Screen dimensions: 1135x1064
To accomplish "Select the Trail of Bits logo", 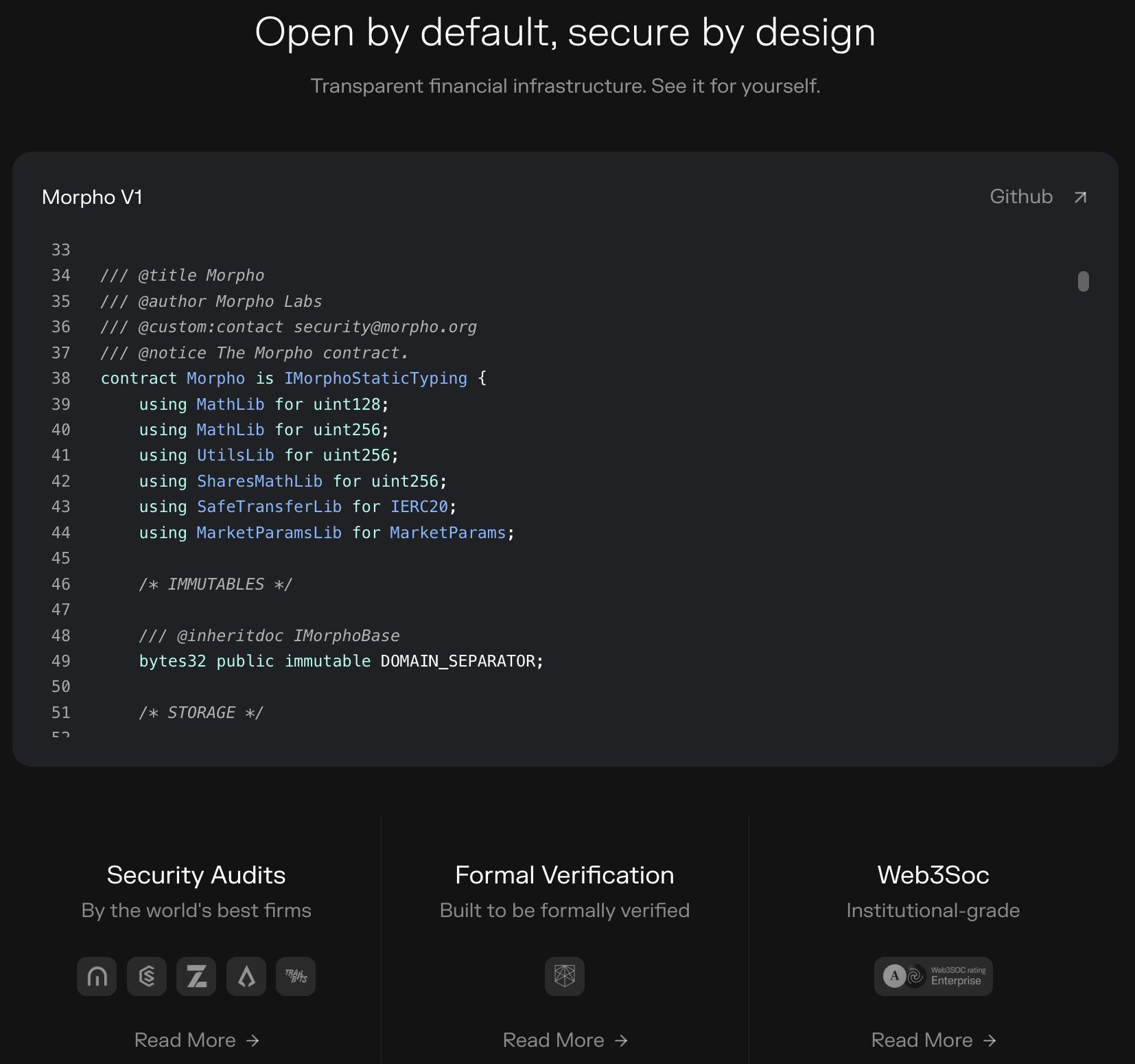I will 296,976.
